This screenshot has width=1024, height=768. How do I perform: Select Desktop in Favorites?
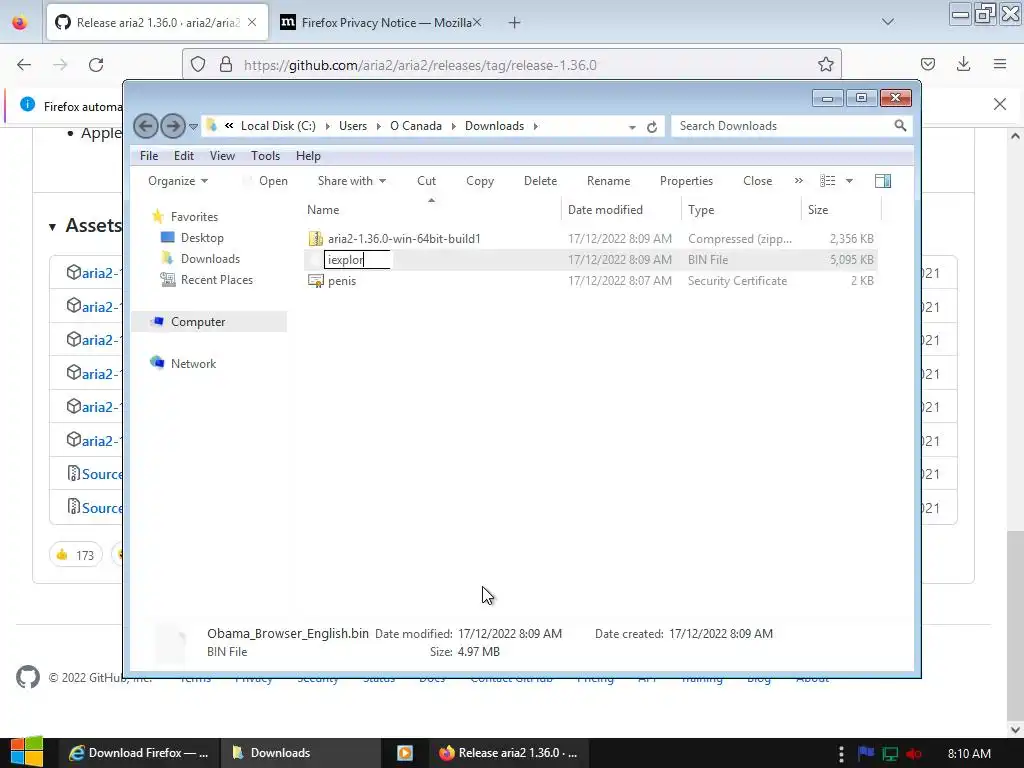pos(202,238)
